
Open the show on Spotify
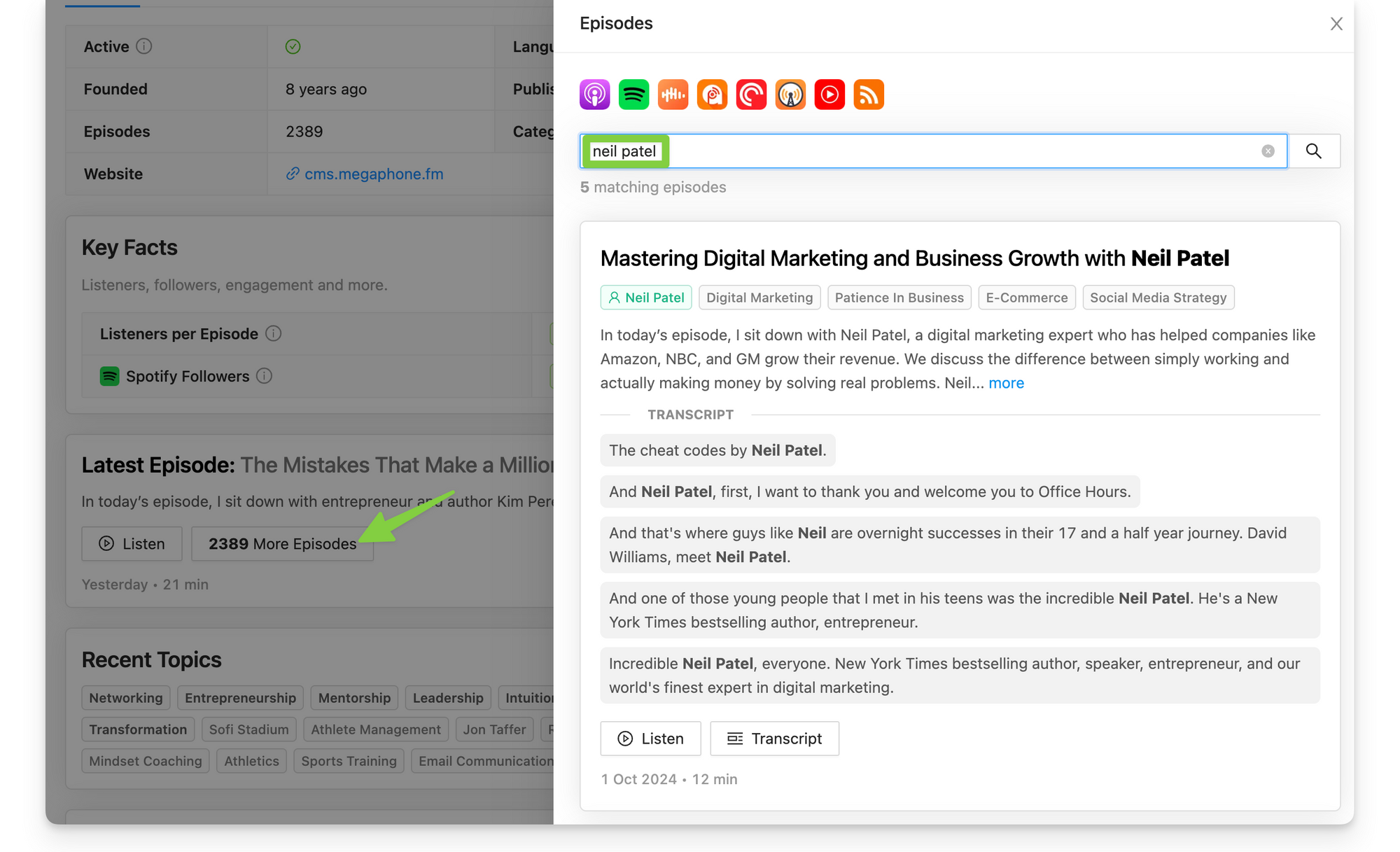(633, 95)
